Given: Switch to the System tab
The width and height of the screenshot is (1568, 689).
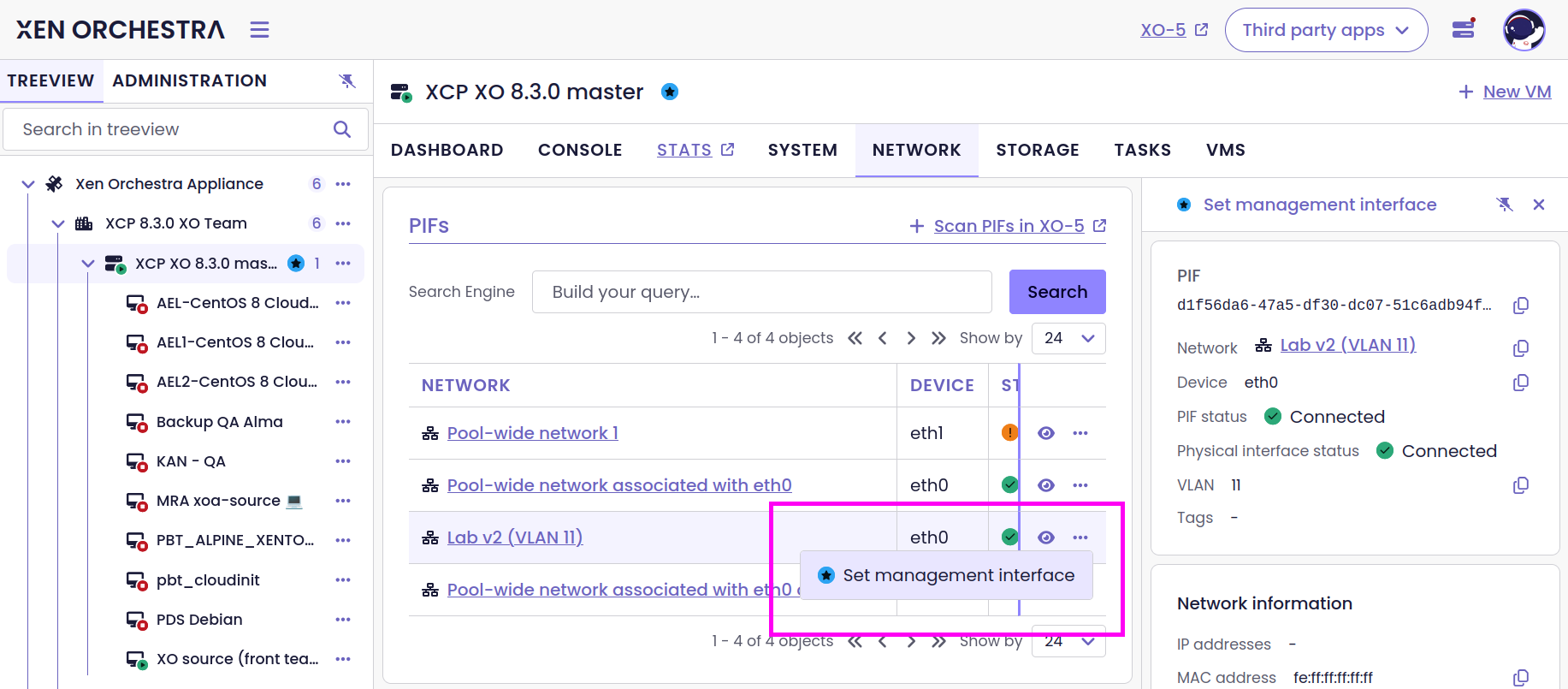Looking at the screenshot, I should (x=802, y=150).
